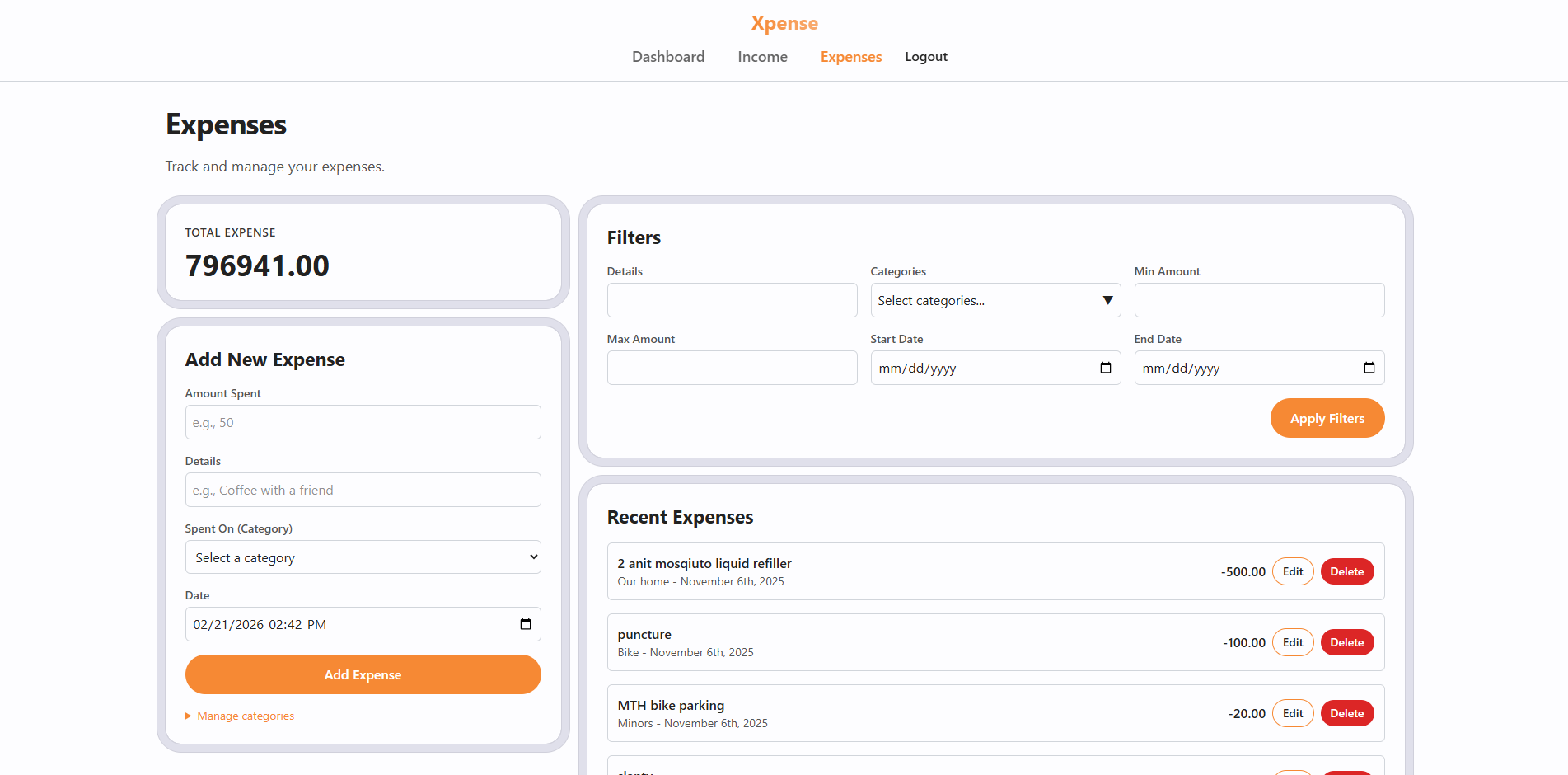The height and width of the screenshot is (775, 1568).
Task: Delete the puncture expense
Action: pos(1346,642)
